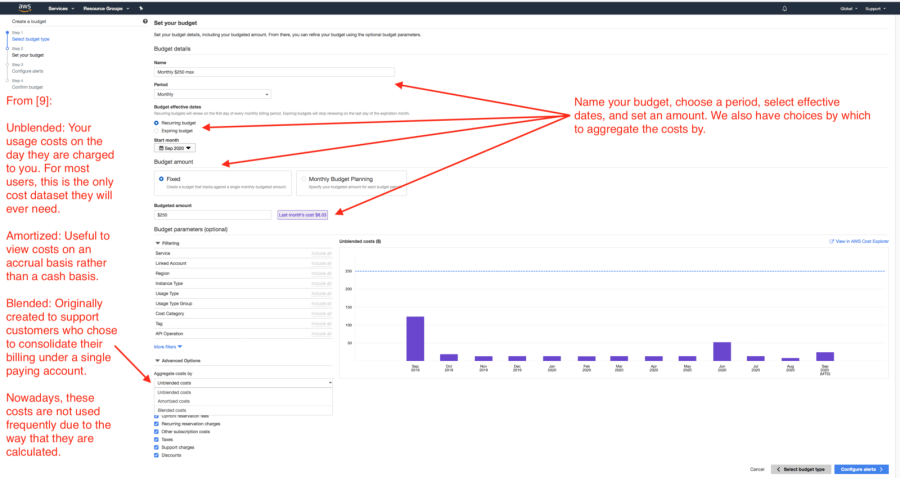This screenshot has width=900, height=478.
Task: Click the budget Name input field
Action: 274,72
